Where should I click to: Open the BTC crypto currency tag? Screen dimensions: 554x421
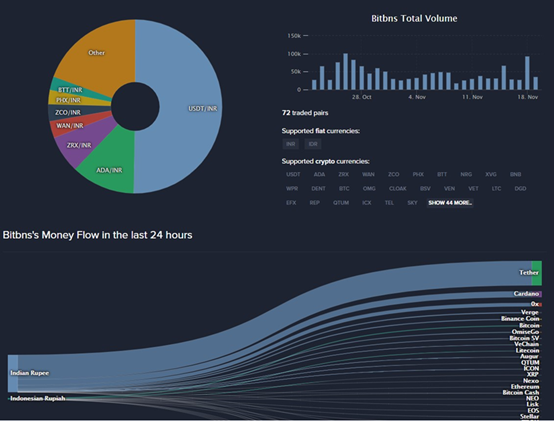[344, 189]
